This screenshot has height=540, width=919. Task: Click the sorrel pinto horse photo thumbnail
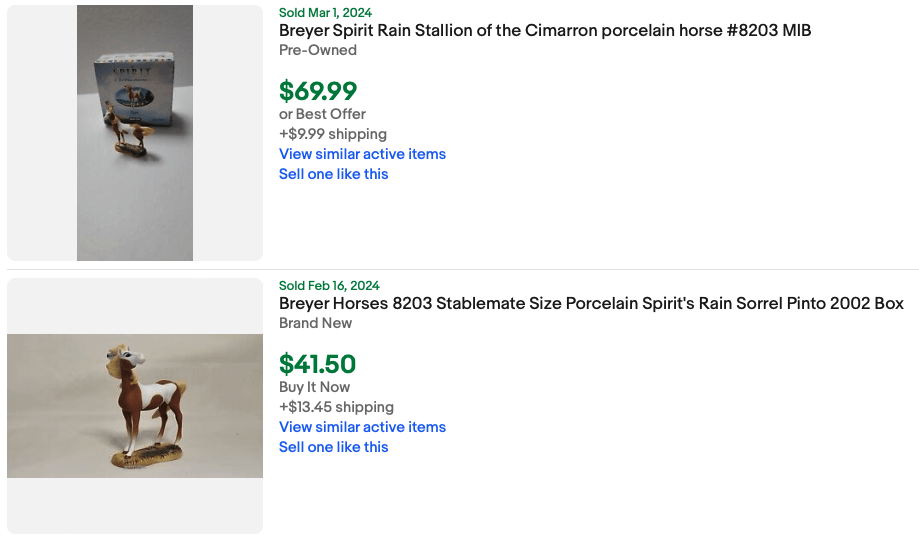tap(135, 405)
